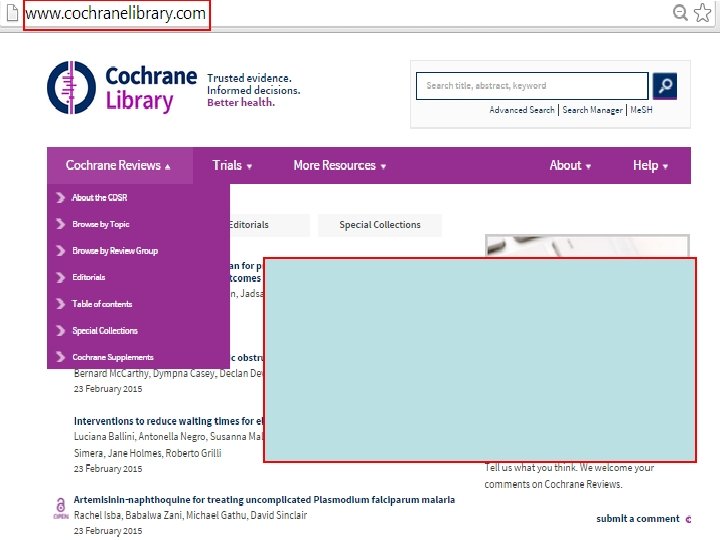
Task: Click chevron icon next to Cochrane Supplements
Action: click(60, 357)
